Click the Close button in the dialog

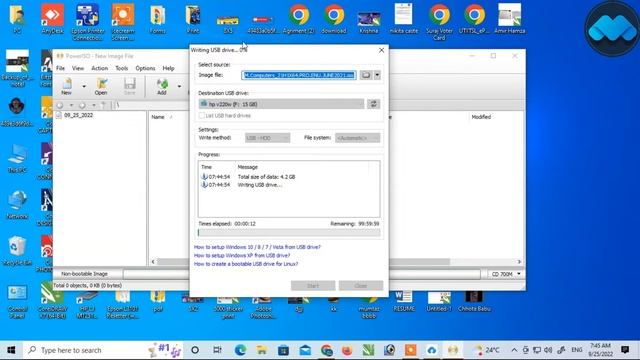[x=361, y=285]
